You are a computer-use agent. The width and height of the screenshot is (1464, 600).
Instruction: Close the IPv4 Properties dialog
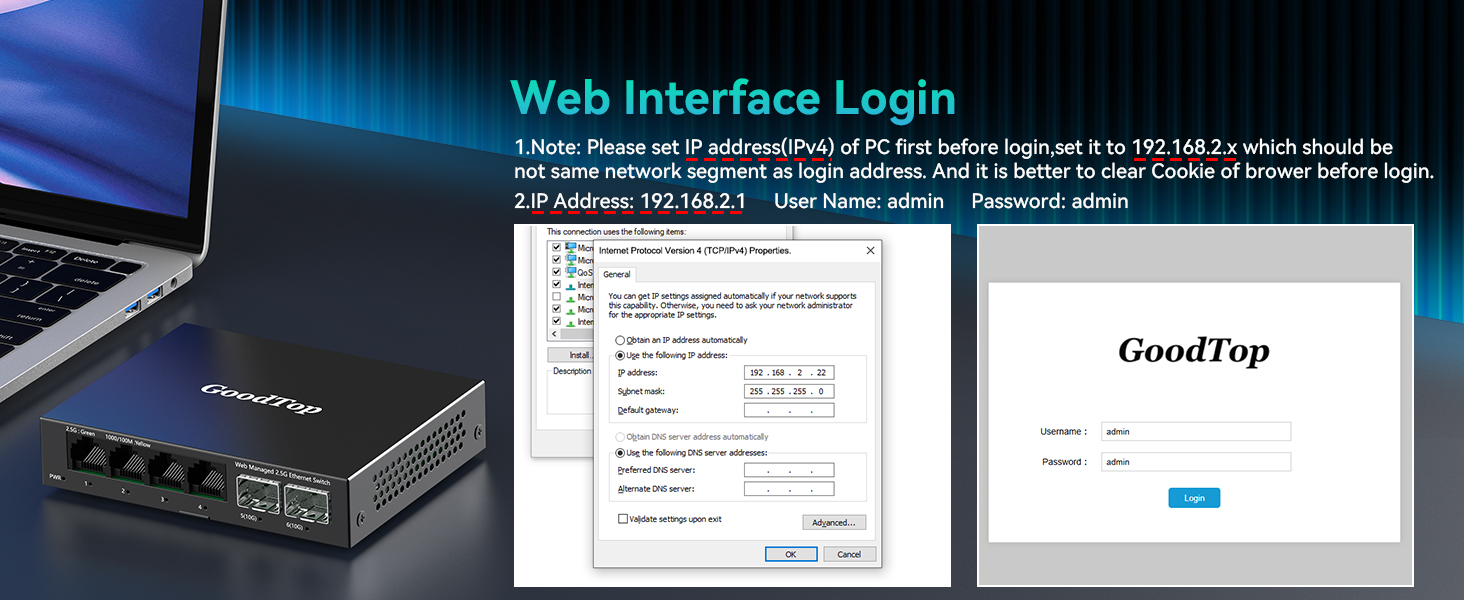[870, 250]
